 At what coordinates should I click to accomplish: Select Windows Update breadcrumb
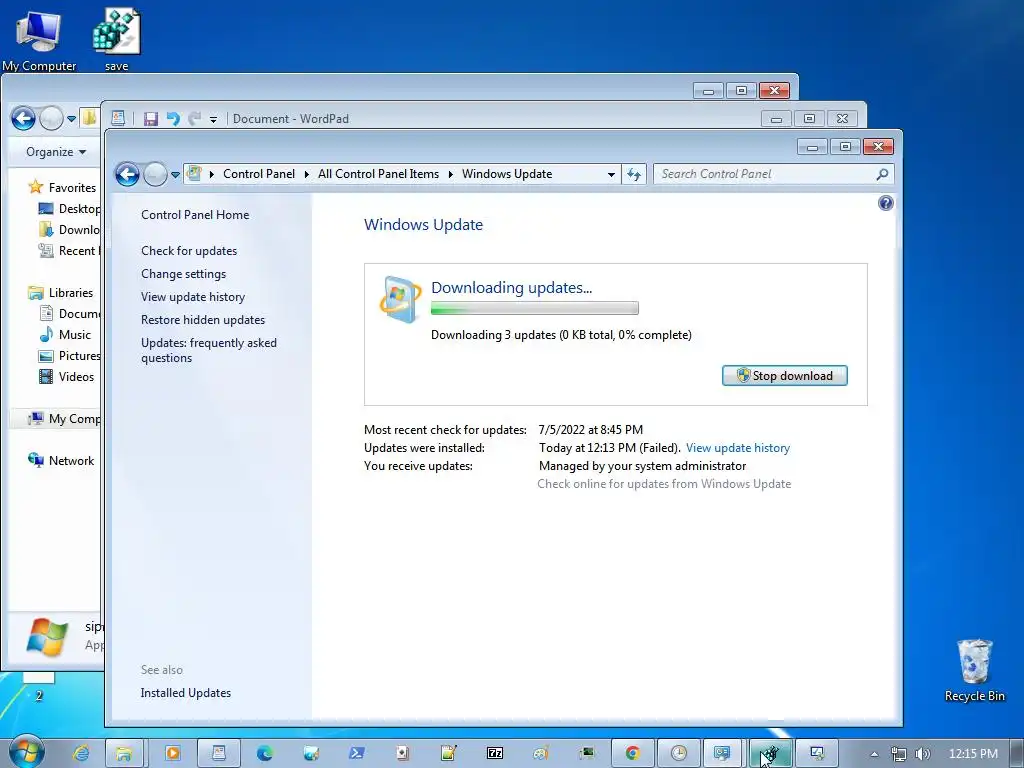pyautogui.click(x=507, y=174)
